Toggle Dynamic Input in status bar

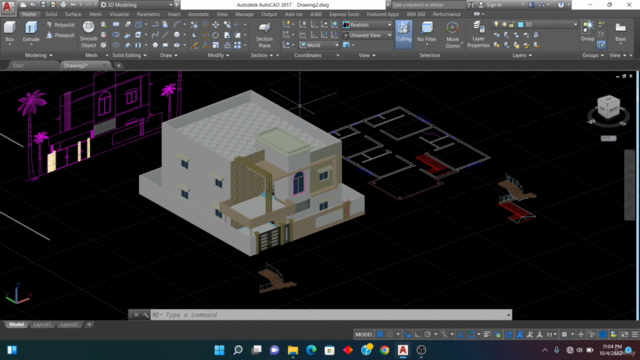pos(407,334)
